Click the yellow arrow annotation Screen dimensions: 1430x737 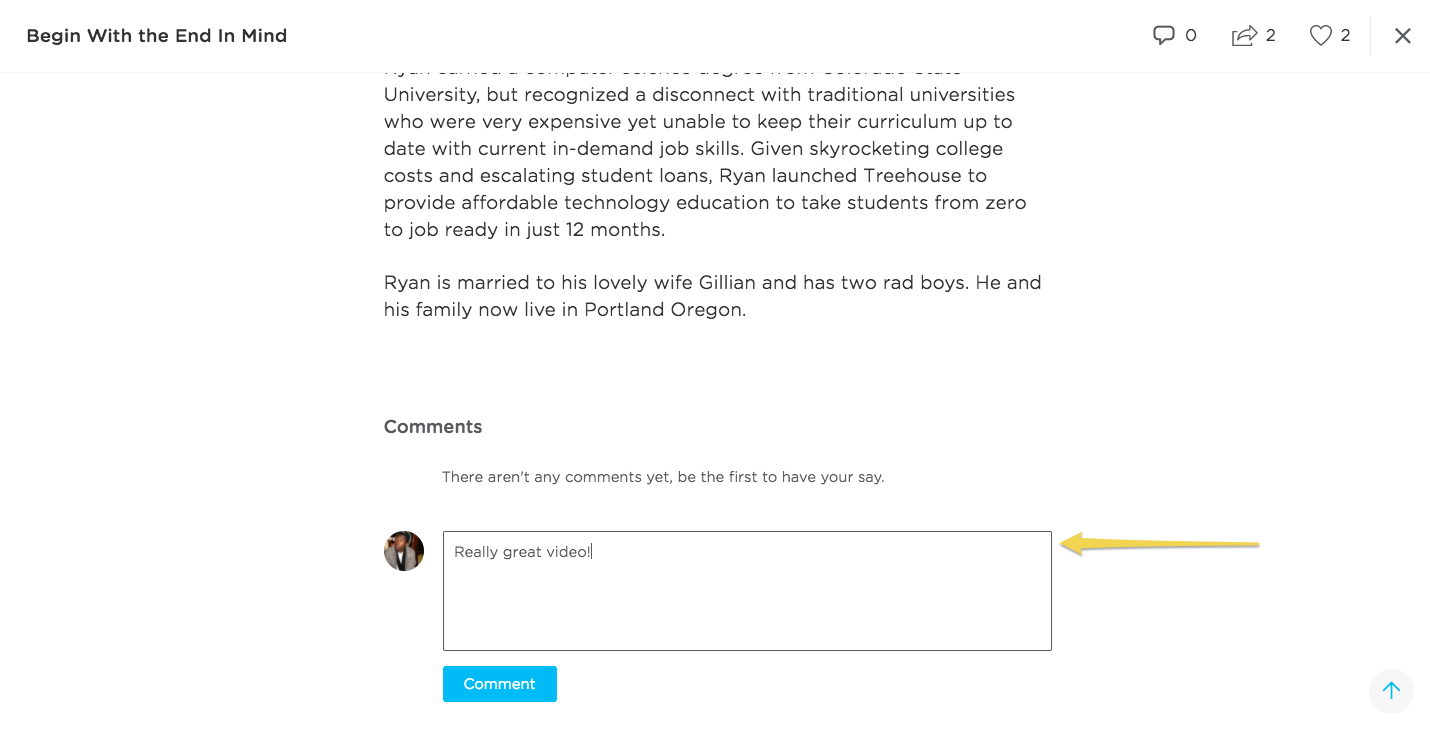pyautogui.click(x=1159, y=544)
